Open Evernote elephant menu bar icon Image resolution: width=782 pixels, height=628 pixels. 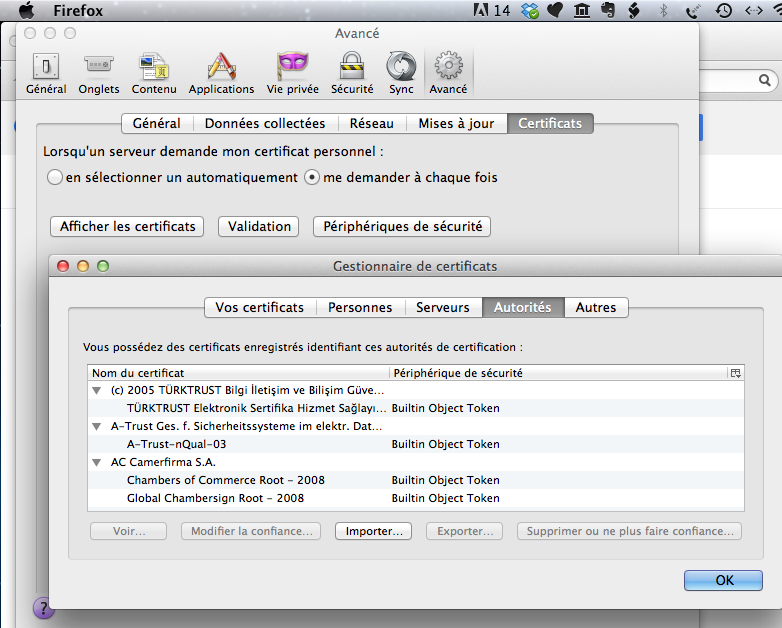click(608, 10)
